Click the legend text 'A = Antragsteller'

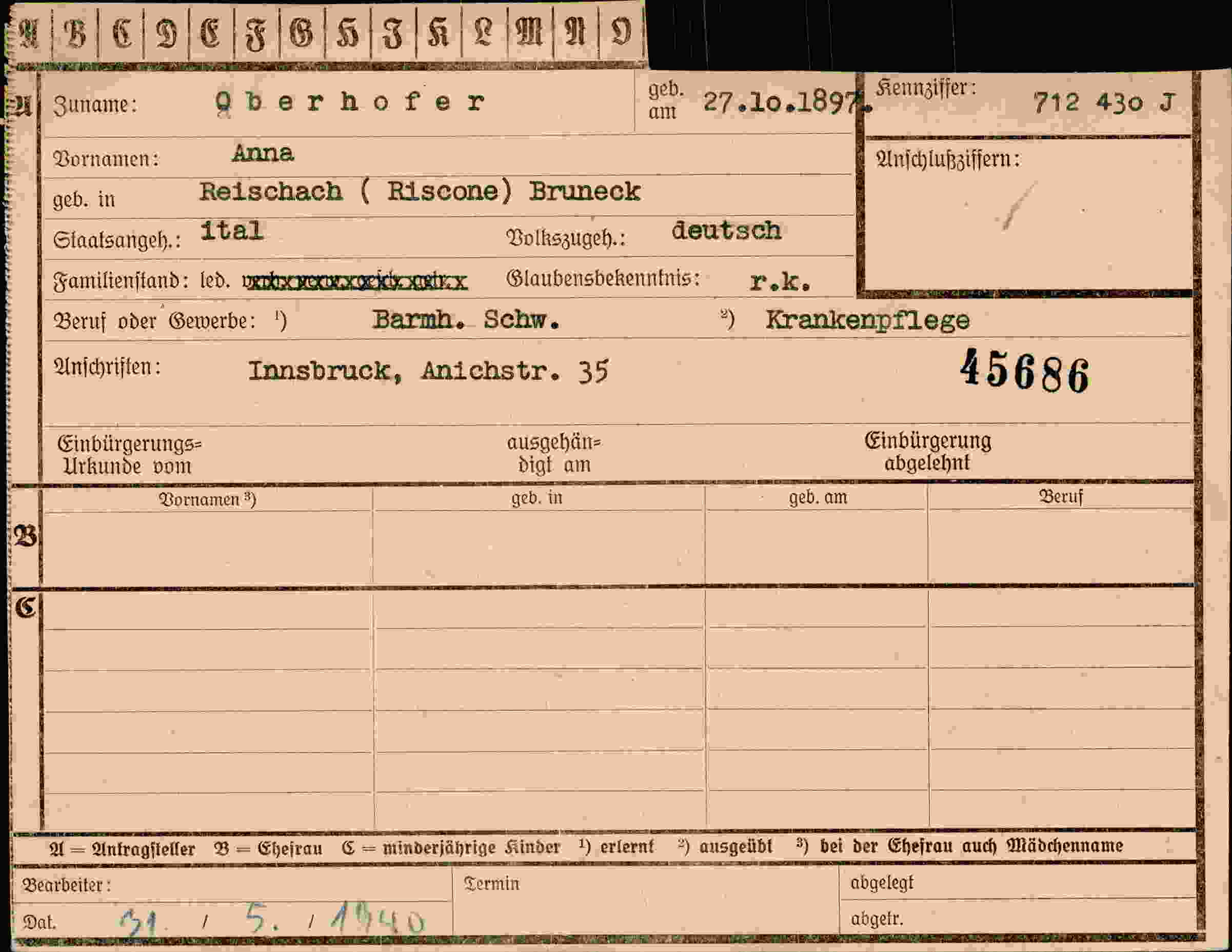(123, 849)
